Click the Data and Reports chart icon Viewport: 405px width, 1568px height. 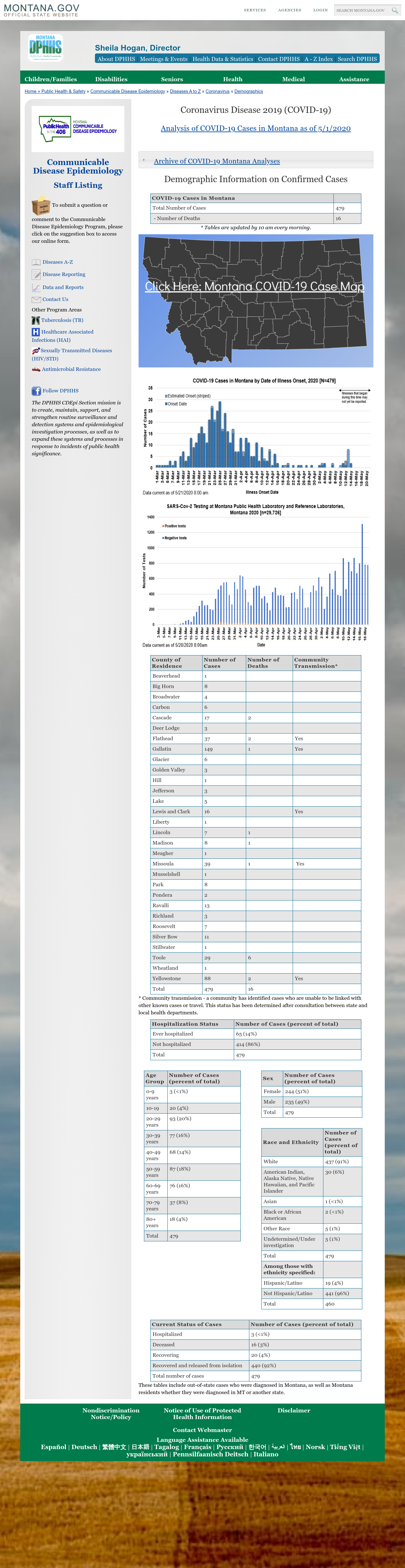click(36, 287)
